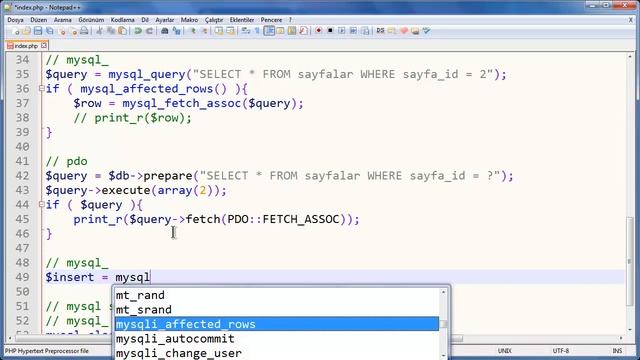Click line number 42 in the margin
640x360 pixels.
(22, 176)
